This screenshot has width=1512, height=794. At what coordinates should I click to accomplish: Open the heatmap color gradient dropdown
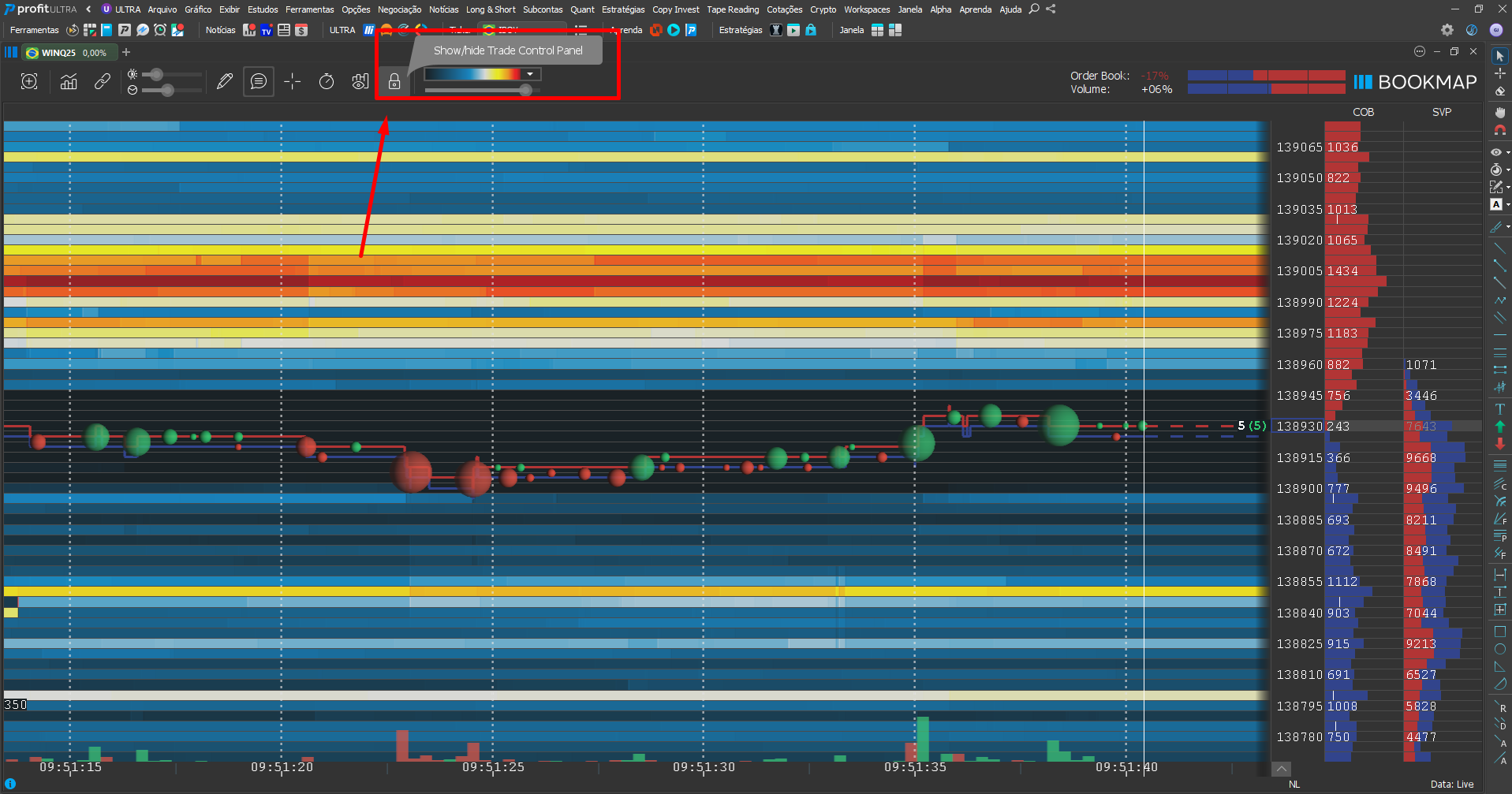[530, 74]
